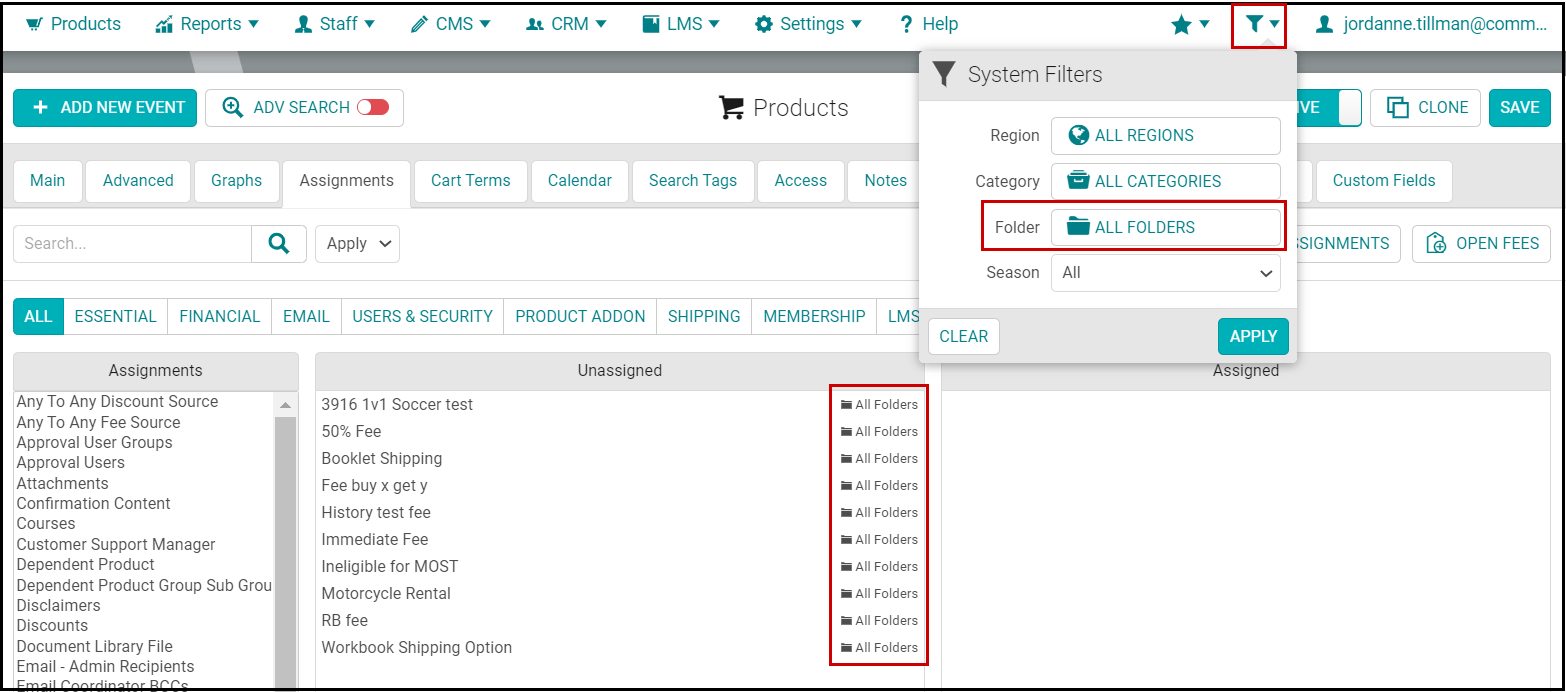Open the CMS menu
The height and width of the screenshot is (692, 1566).
click(x=451, y=24)
